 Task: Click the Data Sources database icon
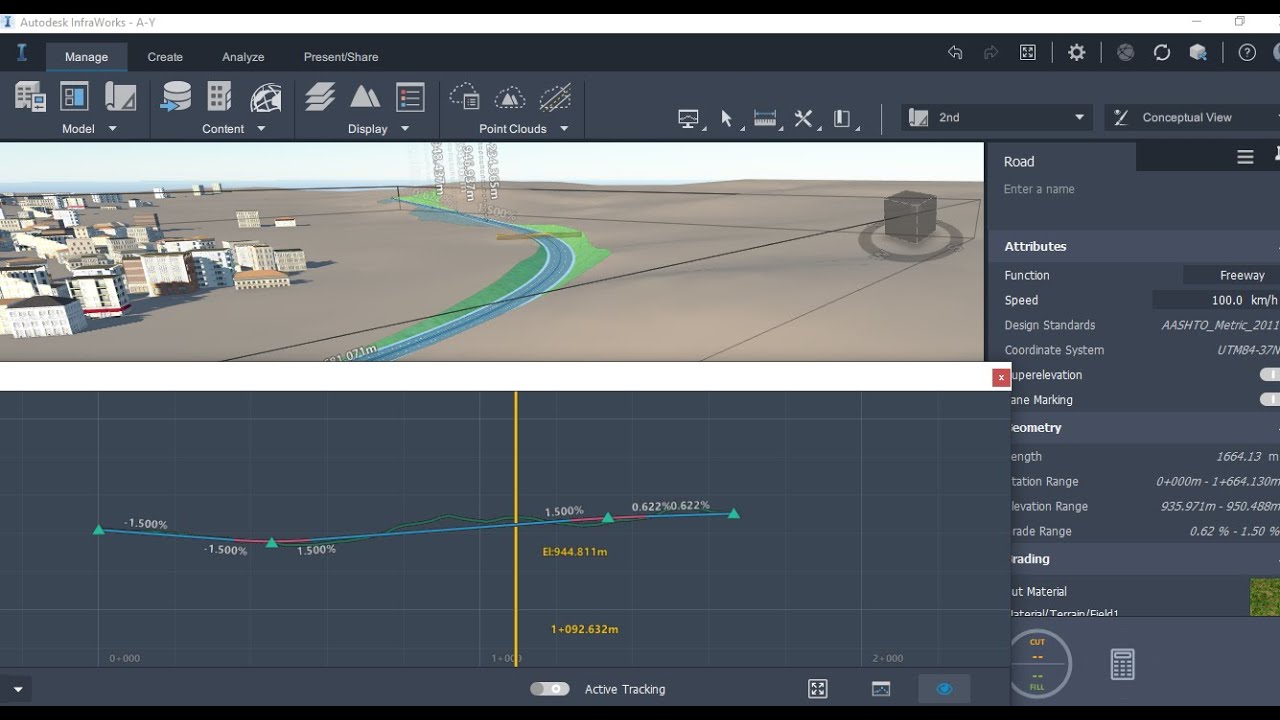[x=176, y=97]
